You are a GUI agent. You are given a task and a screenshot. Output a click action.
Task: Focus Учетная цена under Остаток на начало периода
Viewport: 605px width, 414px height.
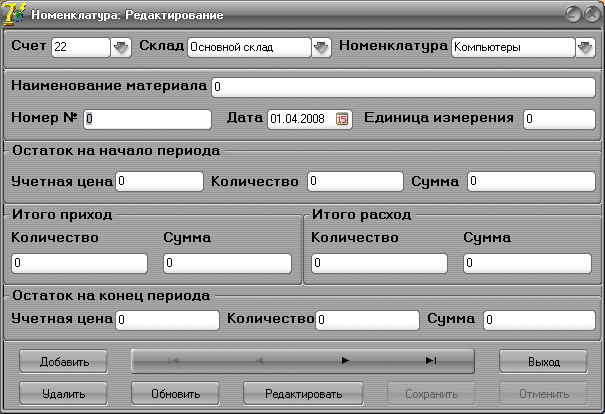[x=159, y=181]
